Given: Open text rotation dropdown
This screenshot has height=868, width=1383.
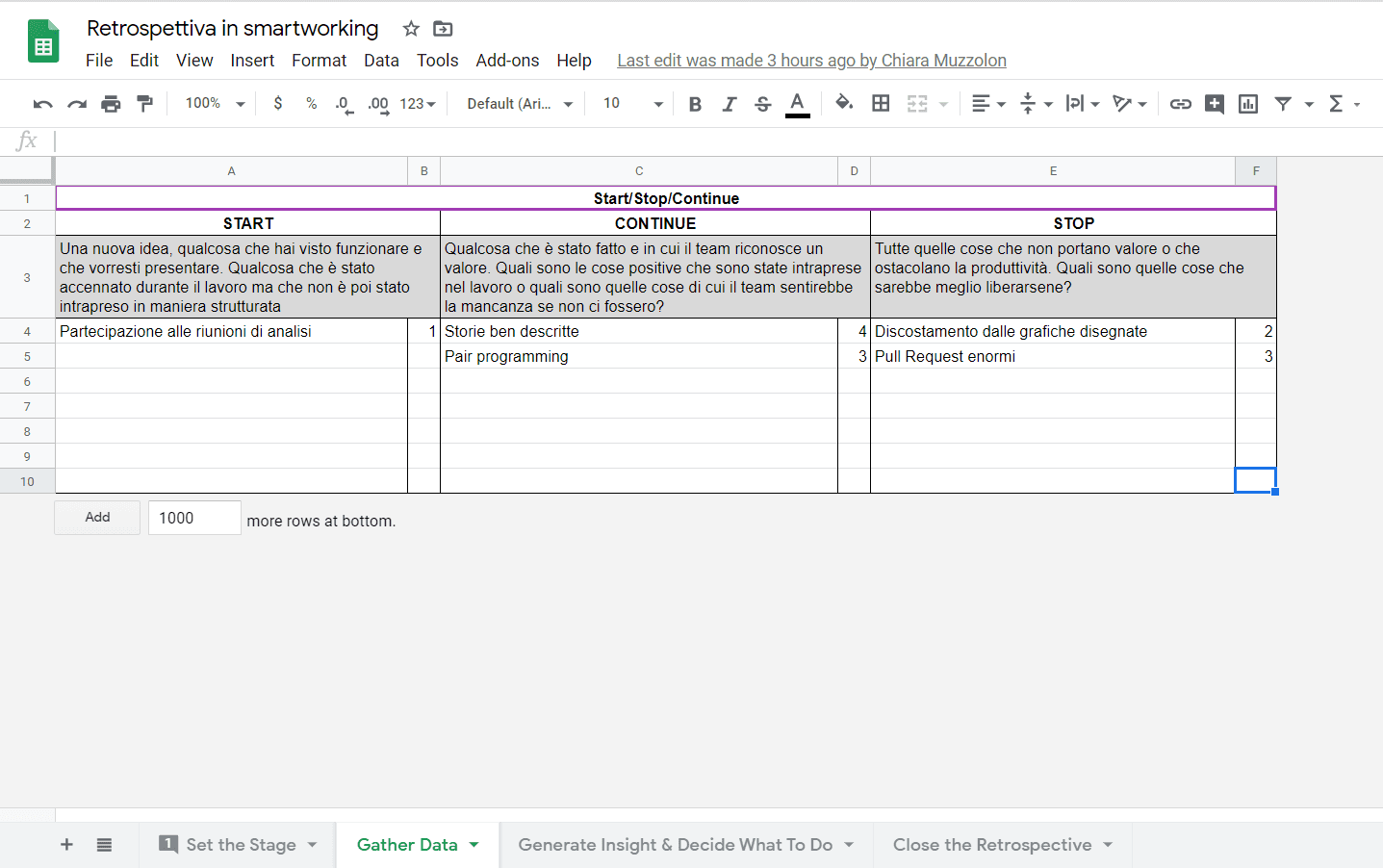Looking at the screenshot, I should click(x=1129, y=104).
